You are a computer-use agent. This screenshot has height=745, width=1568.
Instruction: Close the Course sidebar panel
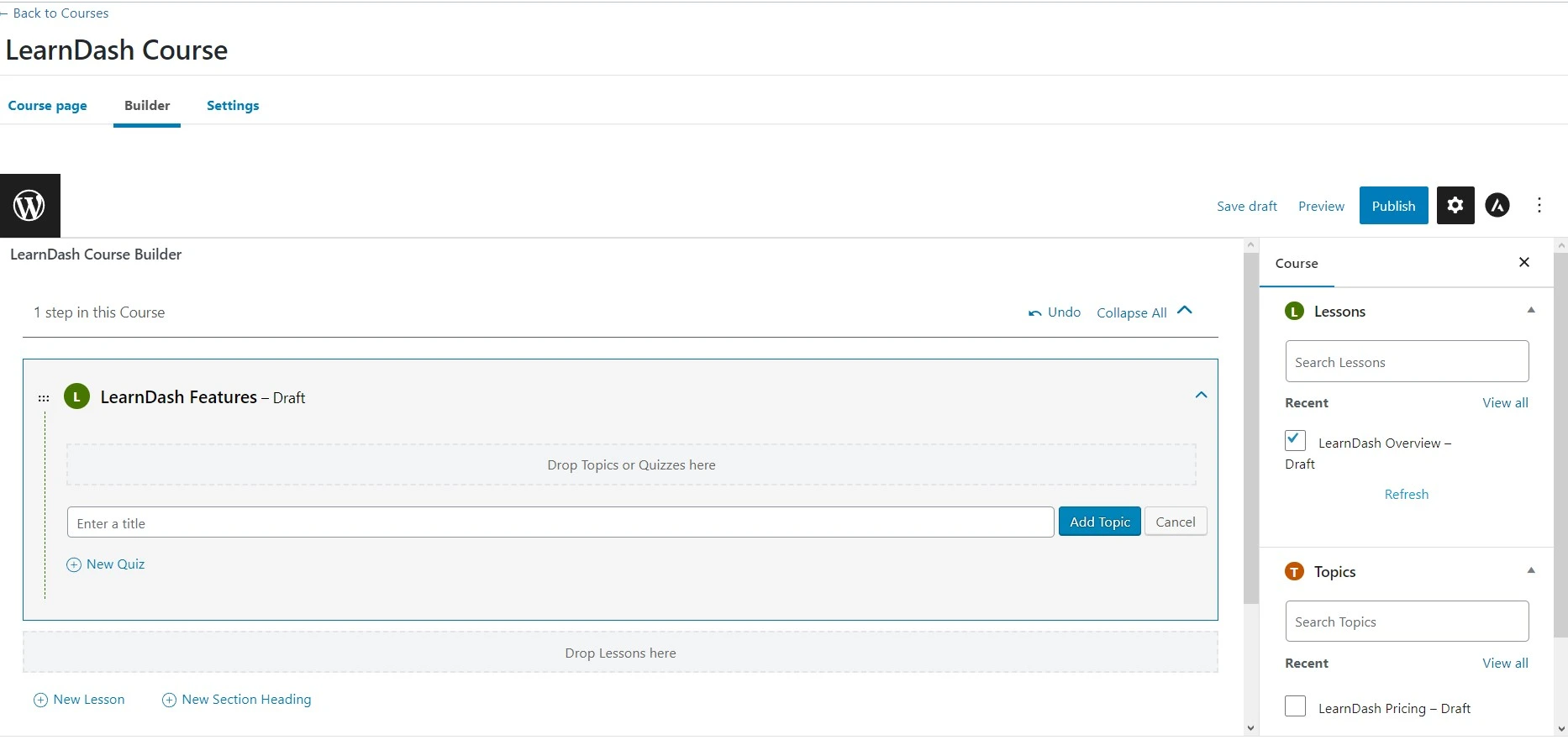coord(1524,263)
